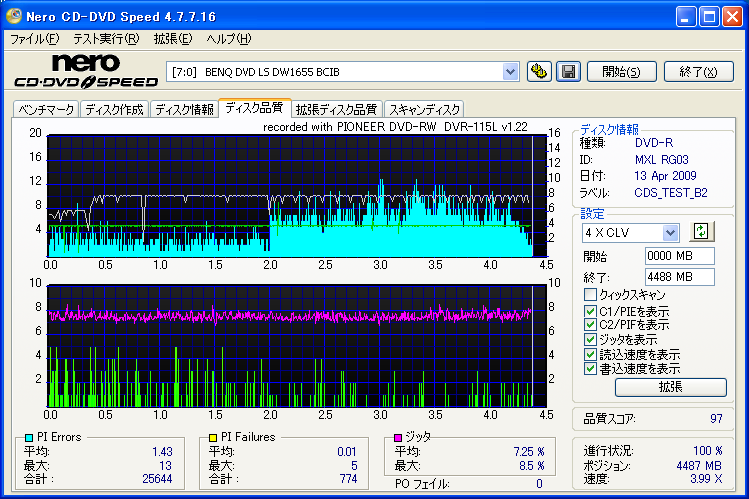749x499 pixels.
Task: Switch to the 拡張ディスク品質 tab
Action: click(337, 109)
